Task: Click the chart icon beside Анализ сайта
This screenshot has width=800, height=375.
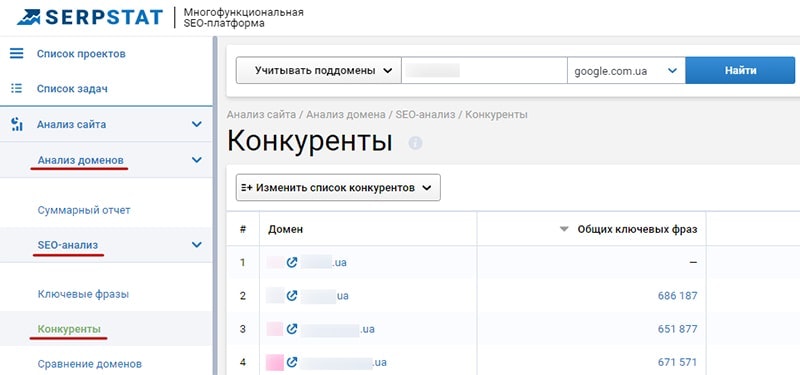Action: click(x=17, y=124)
